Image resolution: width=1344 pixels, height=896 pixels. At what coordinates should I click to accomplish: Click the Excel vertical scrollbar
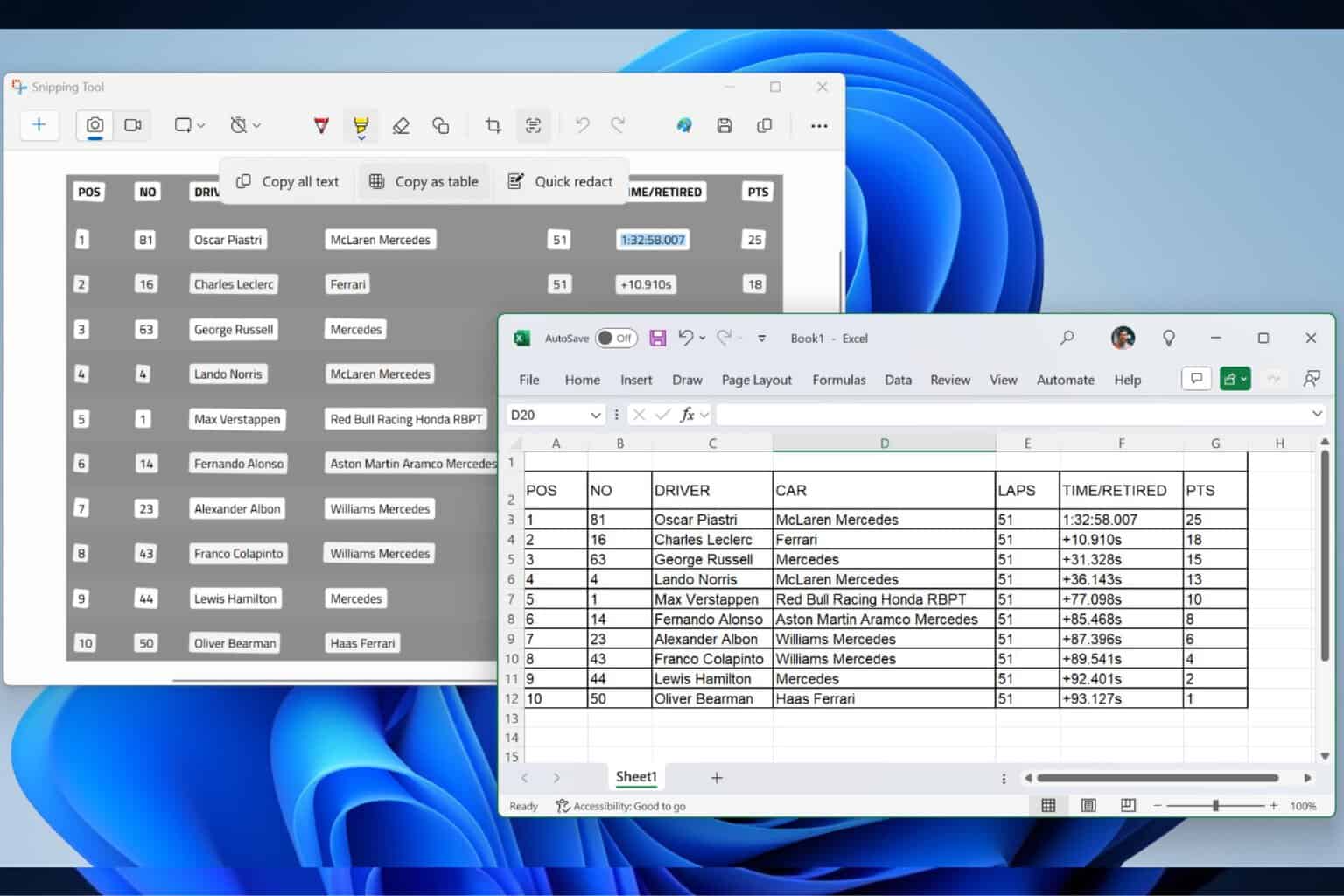tap(1325, 556)
